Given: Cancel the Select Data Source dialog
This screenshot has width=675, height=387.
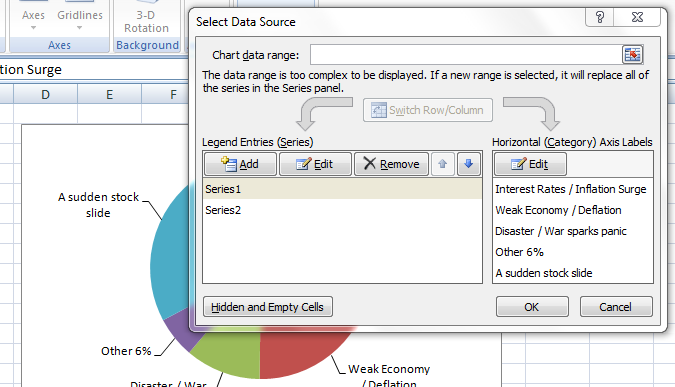Looking at the screenshot, I should click(616, 307).
